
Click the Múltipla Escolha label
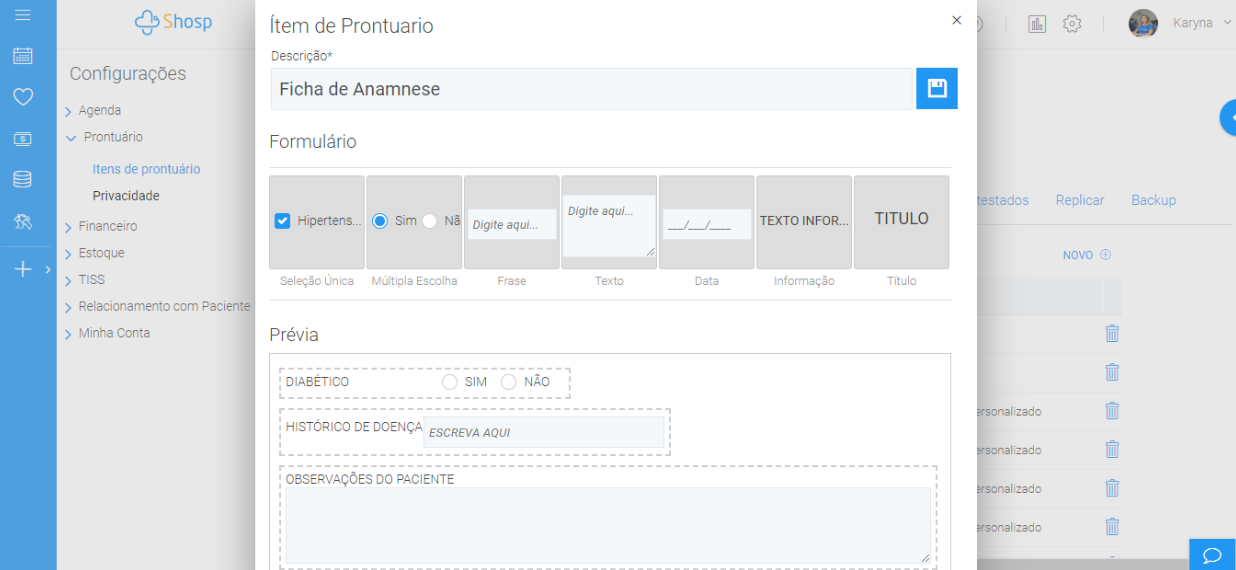[x=414, y=281]
